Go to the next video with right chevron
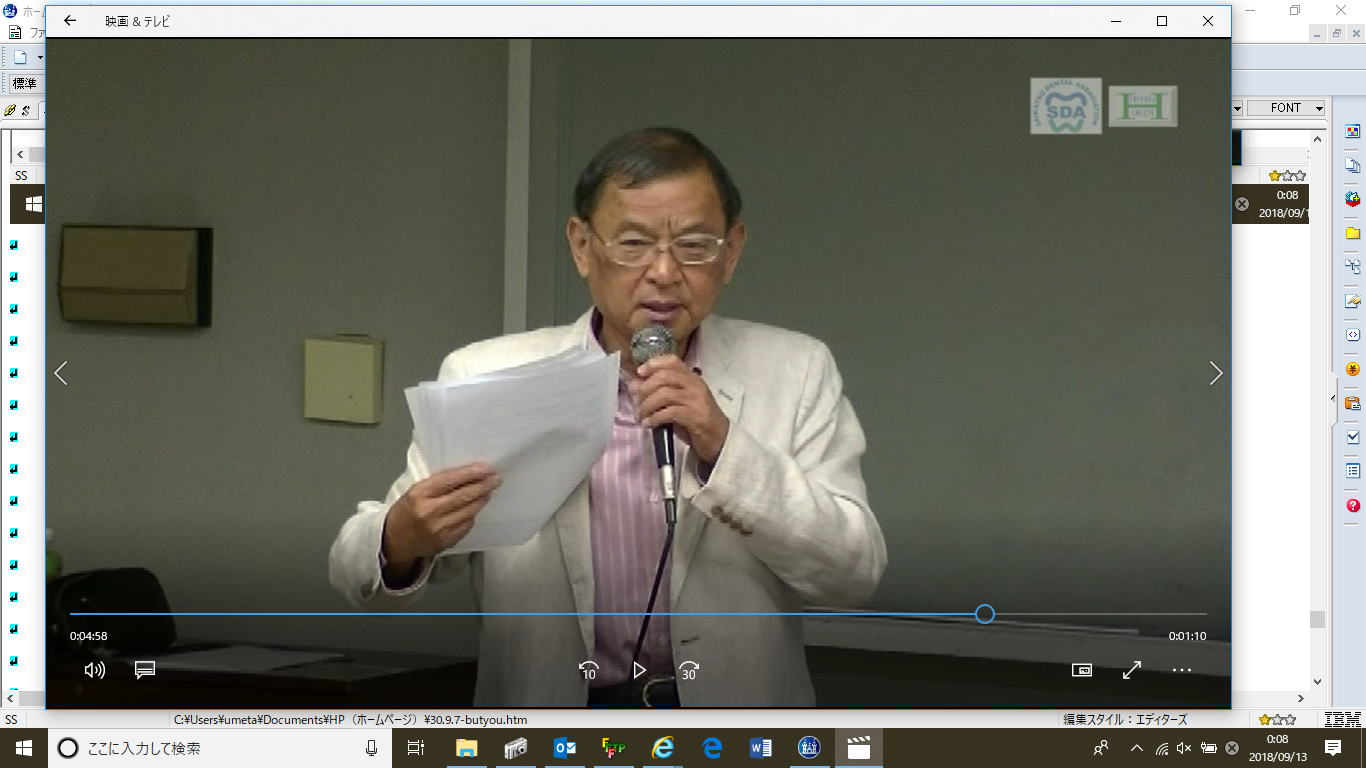Screen dimensions: 1366x768 coord(1215,373)
